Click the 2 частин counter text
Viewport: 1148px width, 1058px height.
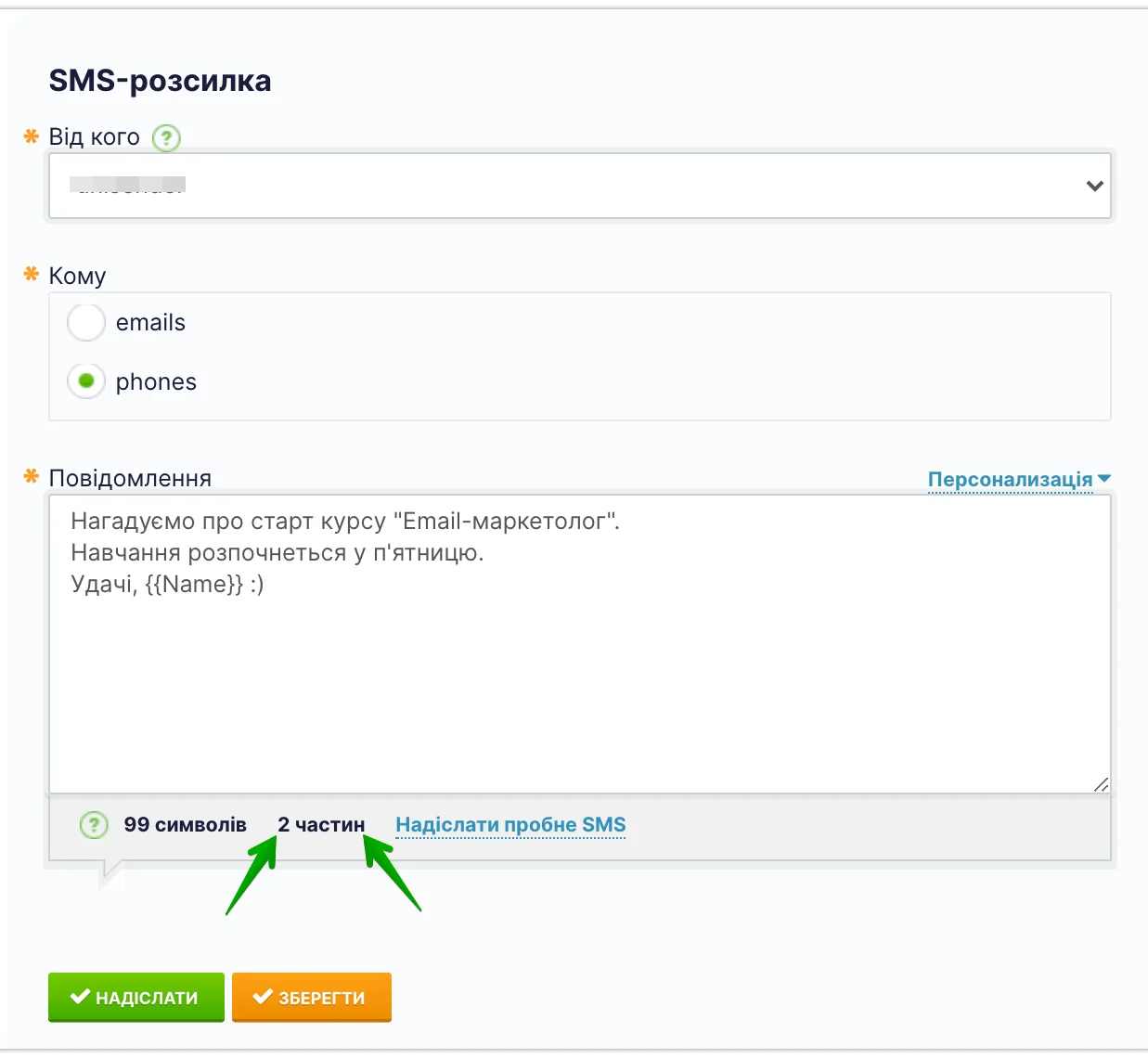pyautogui.click(x=321, y=824)
